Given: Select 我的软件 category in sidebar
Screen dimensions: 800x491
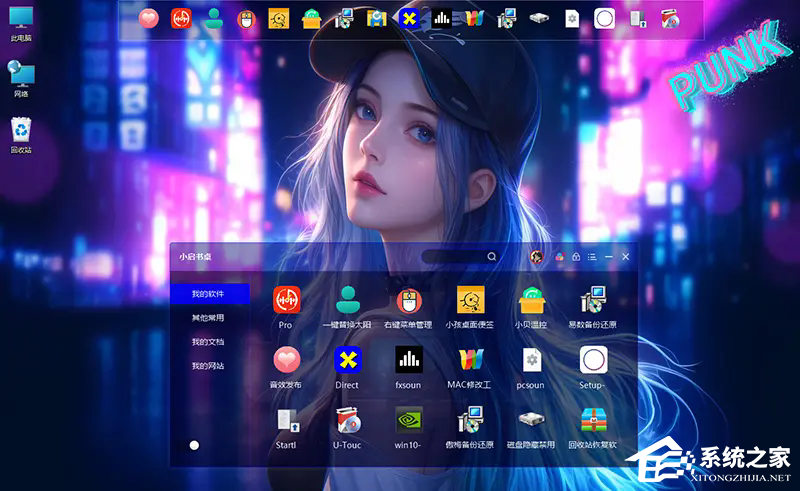Looking at the screenshot, I should (210, 294).
